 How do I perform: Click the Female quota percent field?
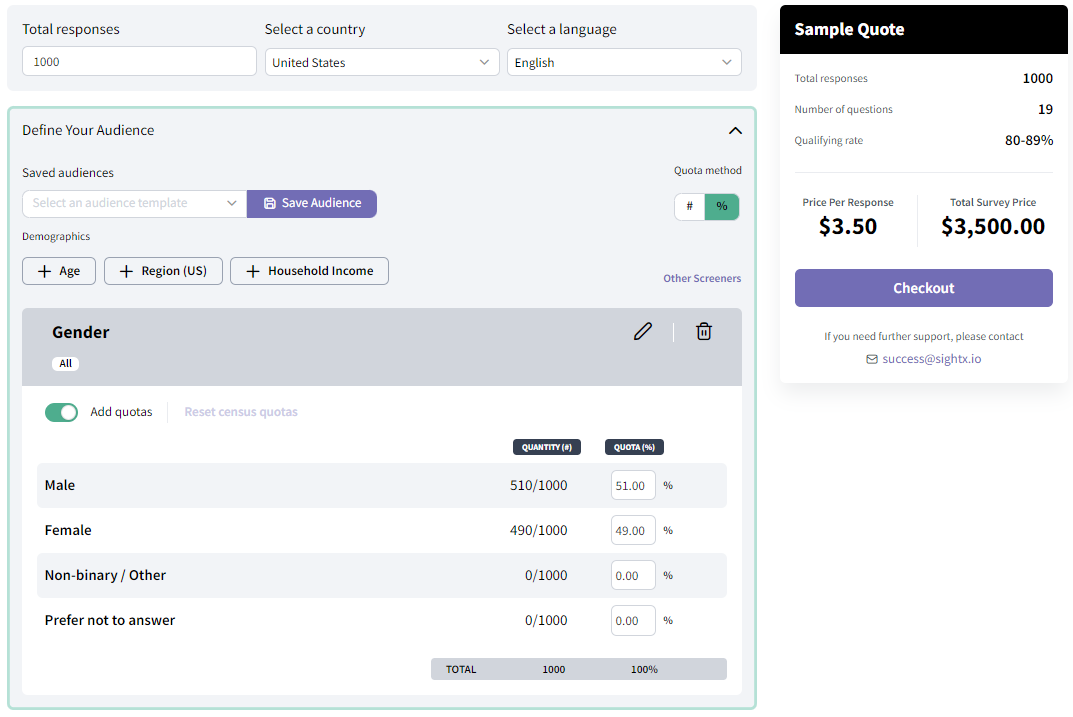click(x=633, y=530)
